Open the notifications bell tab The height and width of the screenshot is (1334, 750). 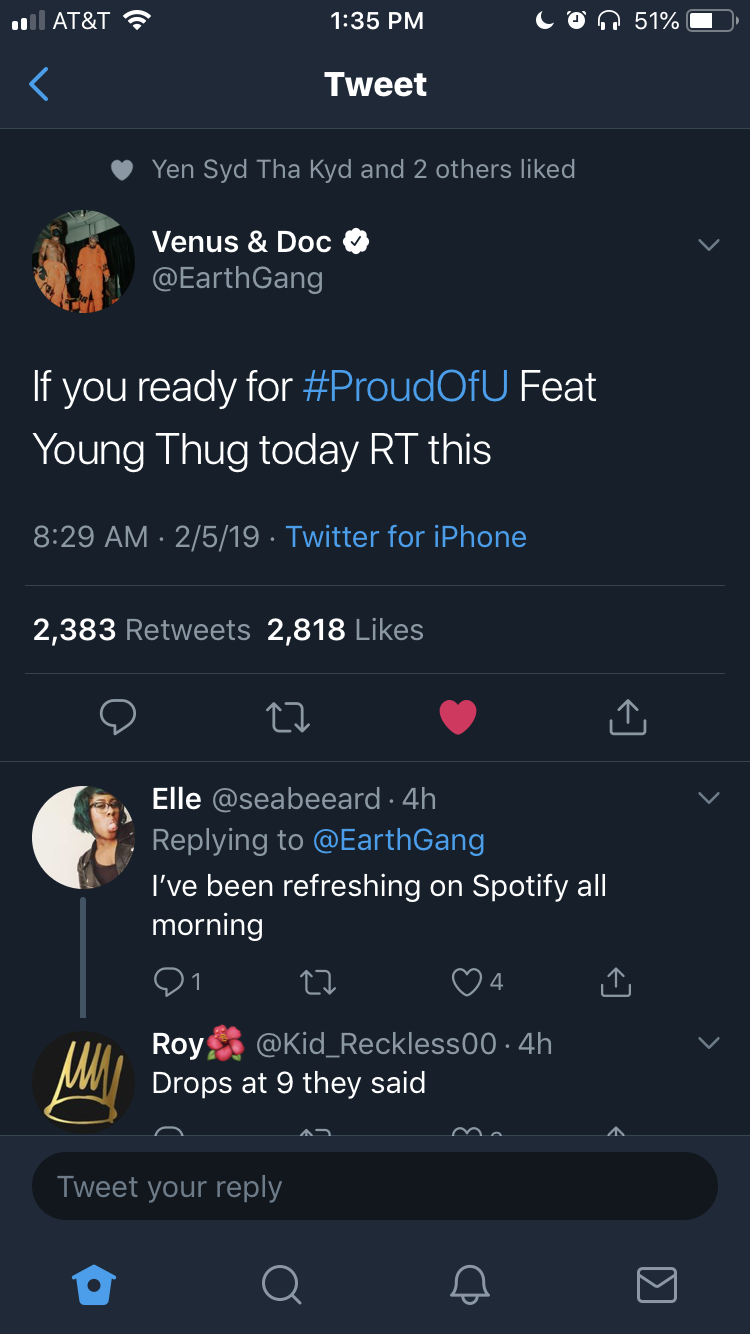coord(469,1284)
